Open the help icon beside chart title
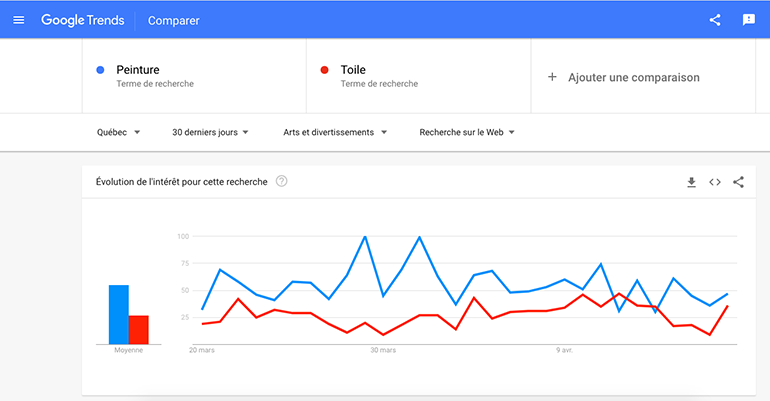The image size is (770, 401). 281,181
